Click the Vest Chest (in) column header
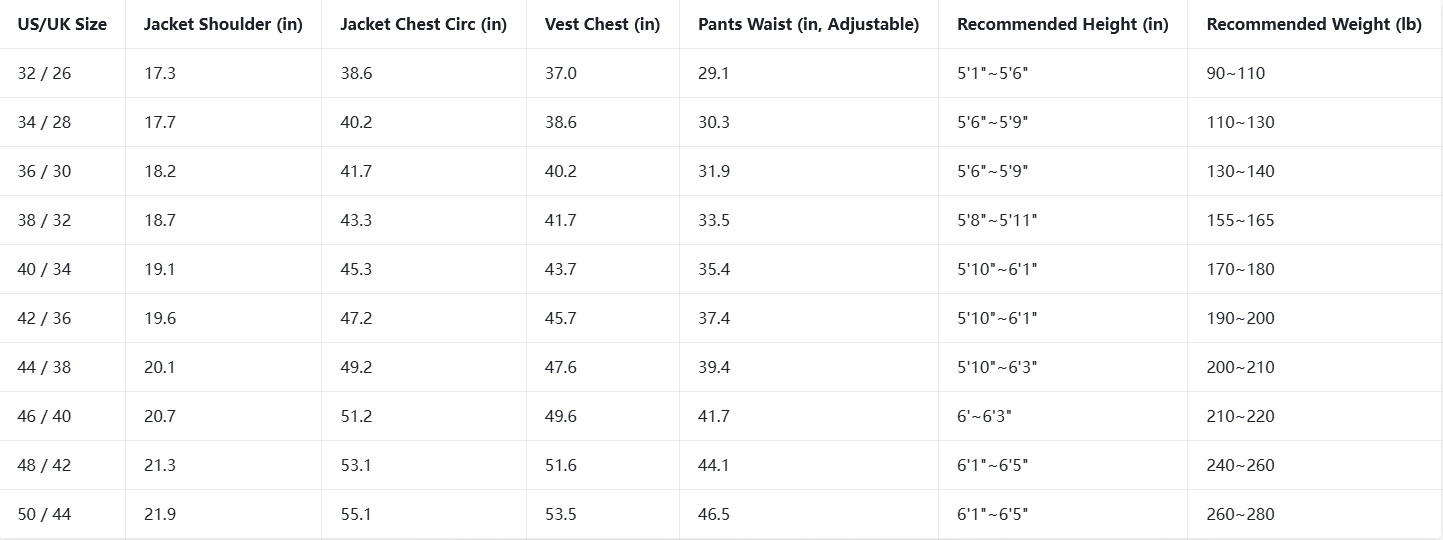 click(x=603, y=24)
